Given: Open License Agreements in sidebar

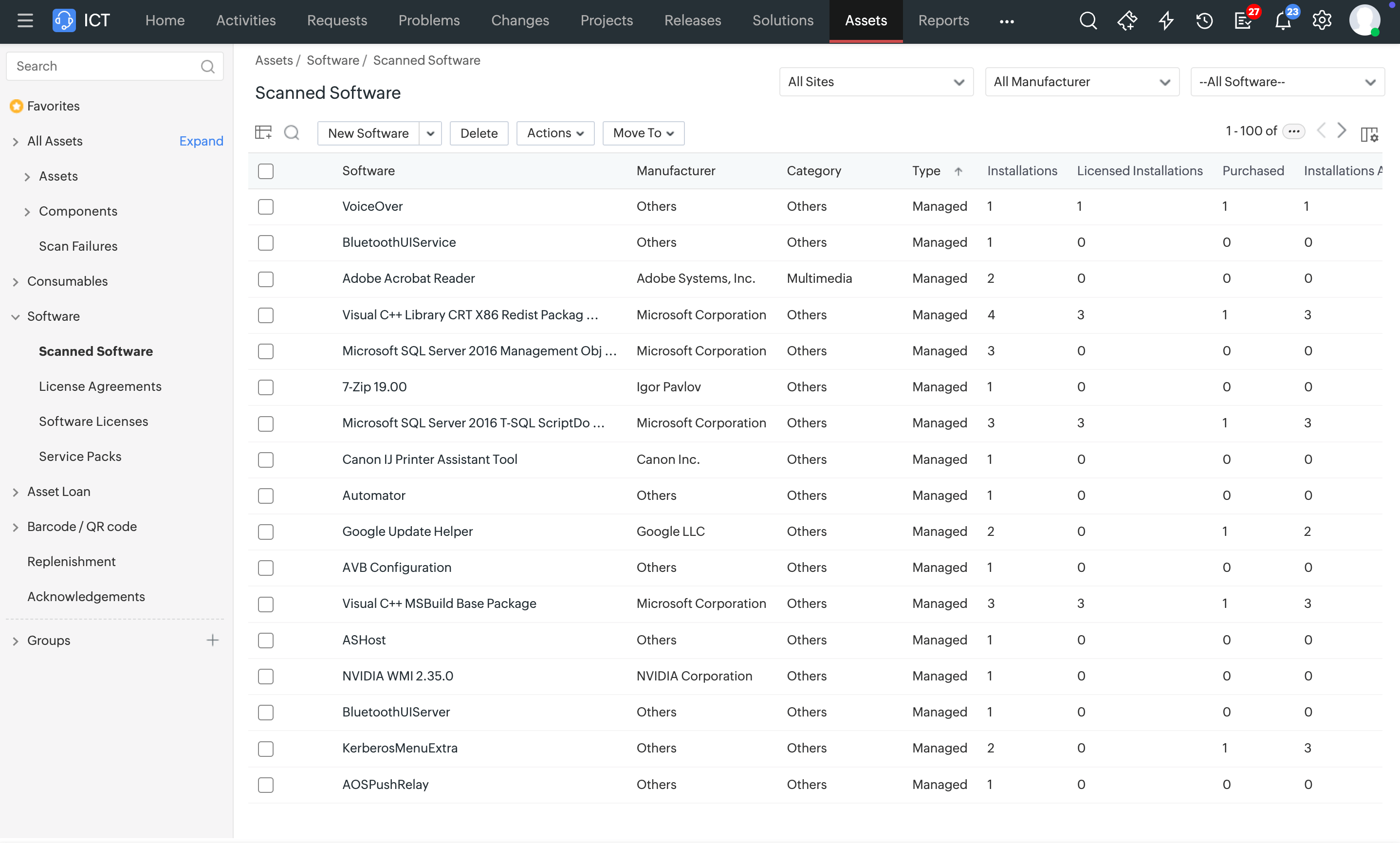Looking at the screenshot, I should point(100,386).
